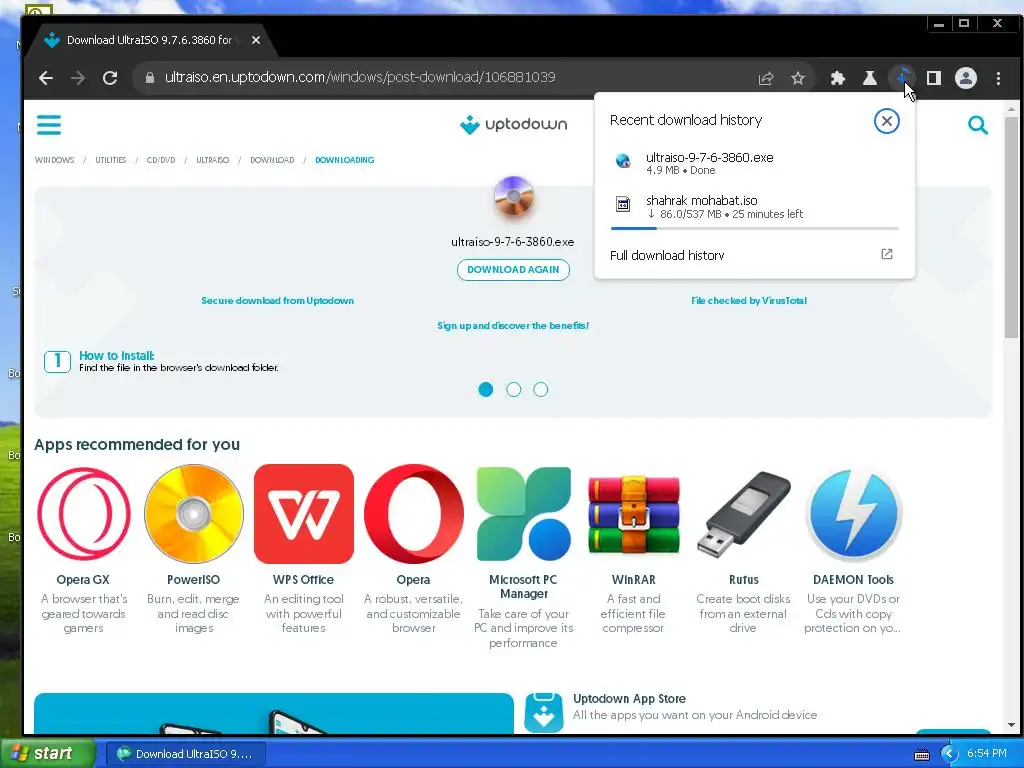Select the first carousel dot

(485, 389)
